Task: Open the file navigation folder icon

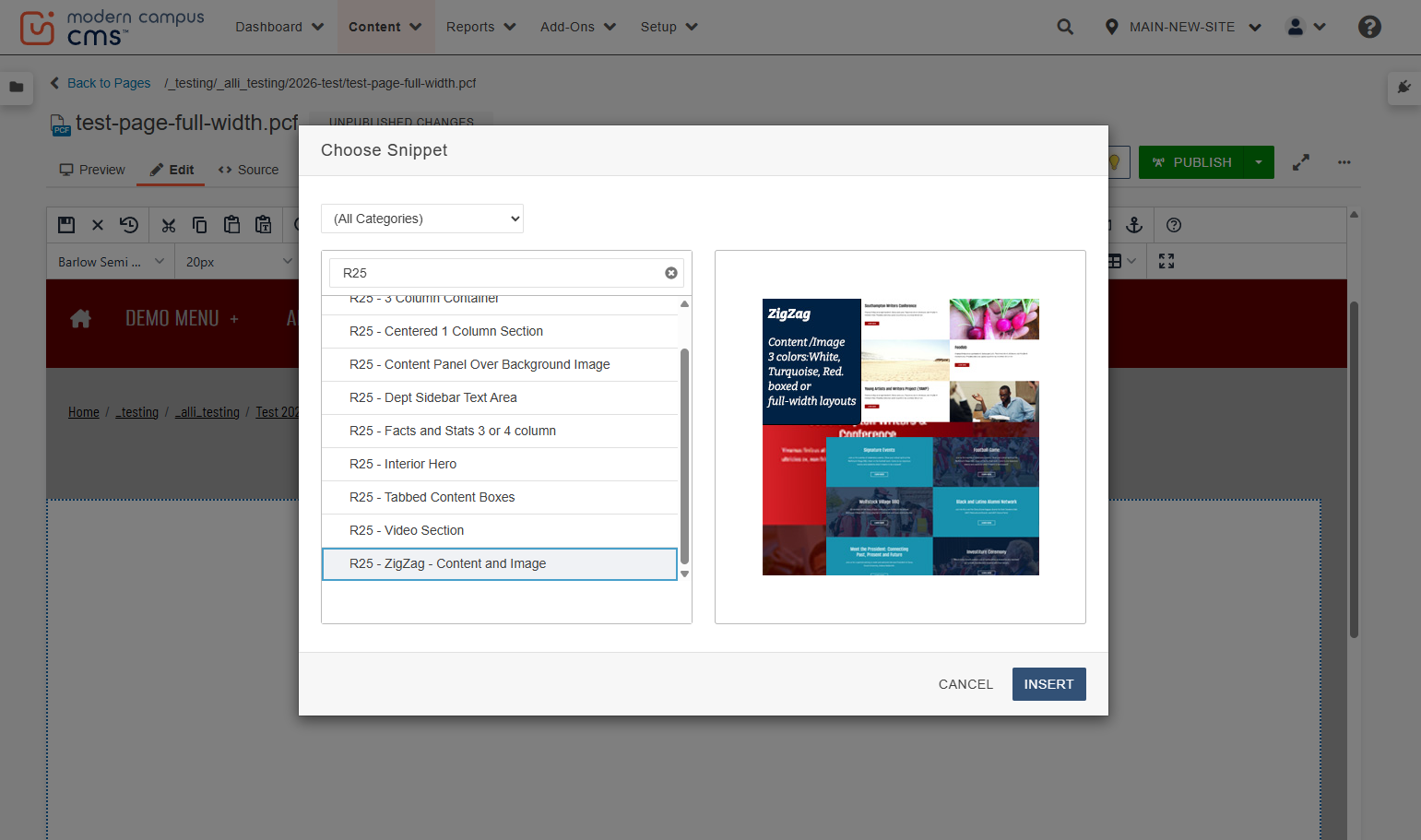Action: 16,88
